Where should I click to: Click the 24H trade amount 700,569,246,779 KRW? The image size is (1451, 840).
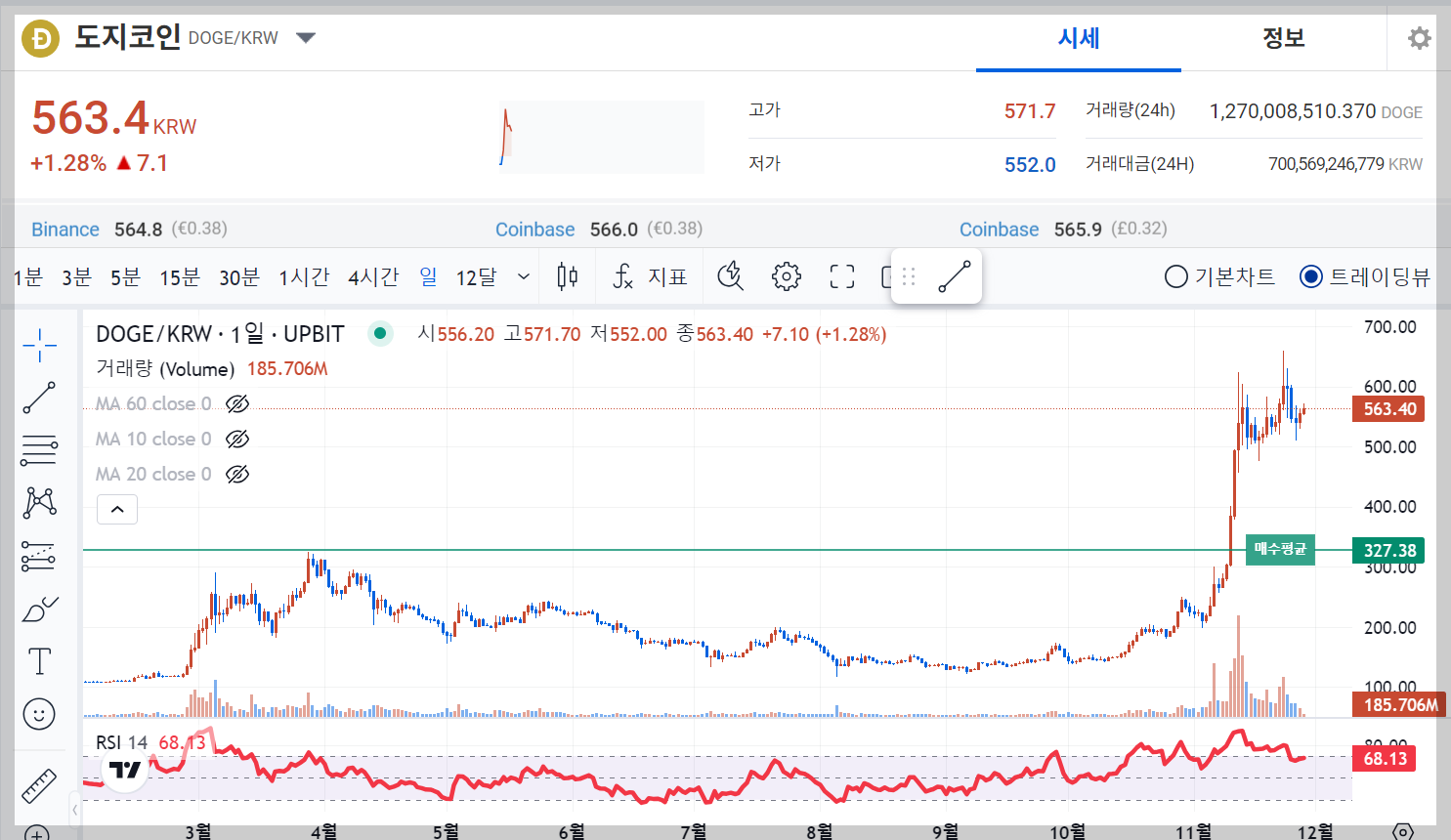coord(1345,164)
